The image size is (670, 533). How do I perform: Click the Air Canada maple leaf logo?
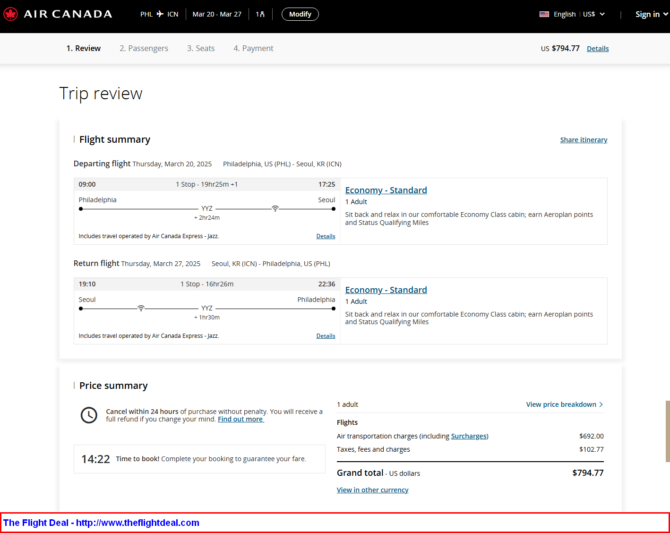pos(10,14)
